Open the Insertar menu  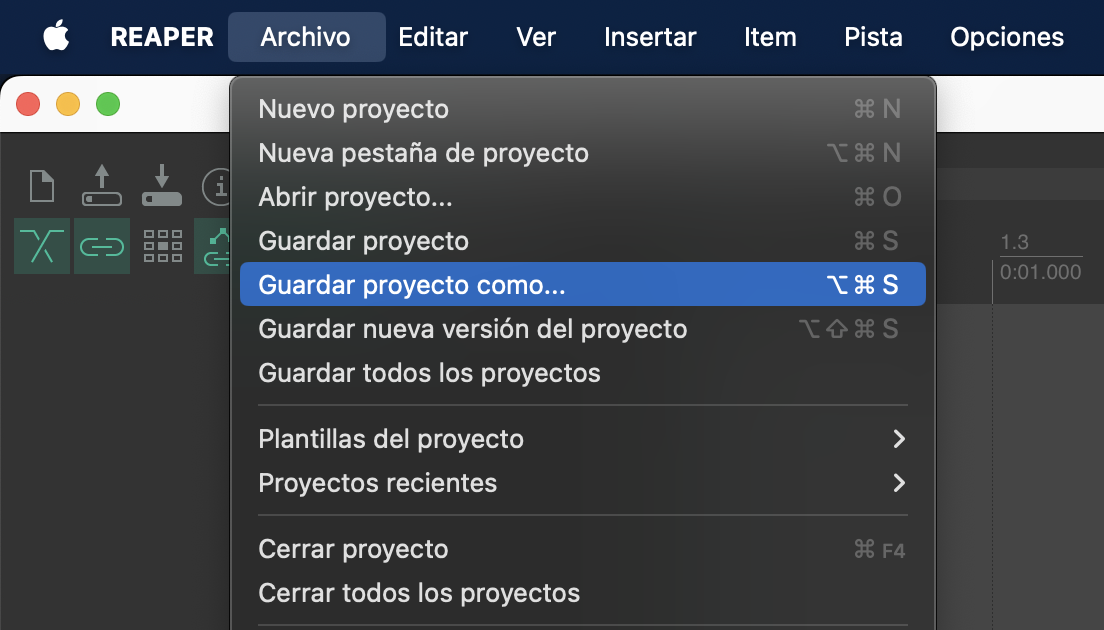[650, 37]
